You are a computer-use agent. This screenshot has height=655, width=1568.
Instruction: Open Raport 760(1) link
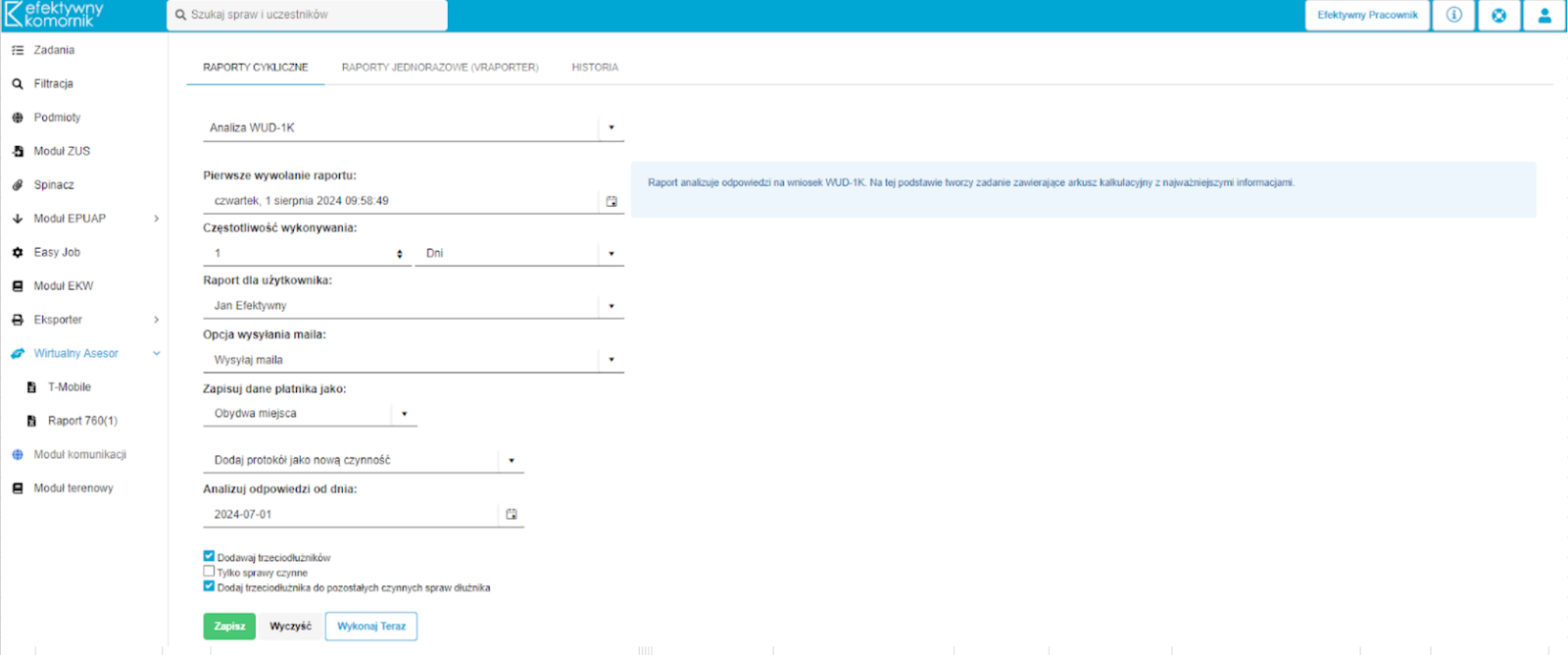82,422
